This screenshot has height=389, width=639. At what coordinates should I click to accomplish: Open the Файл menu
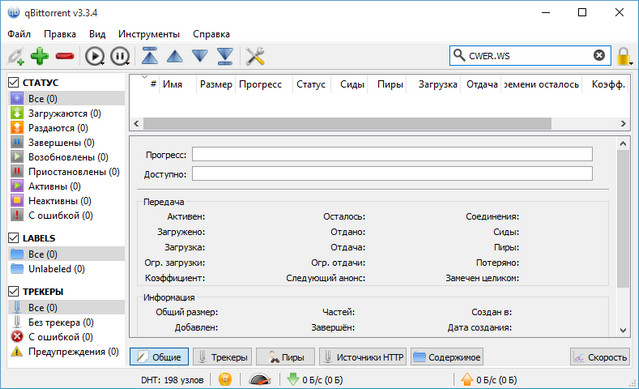click(19, 34)
